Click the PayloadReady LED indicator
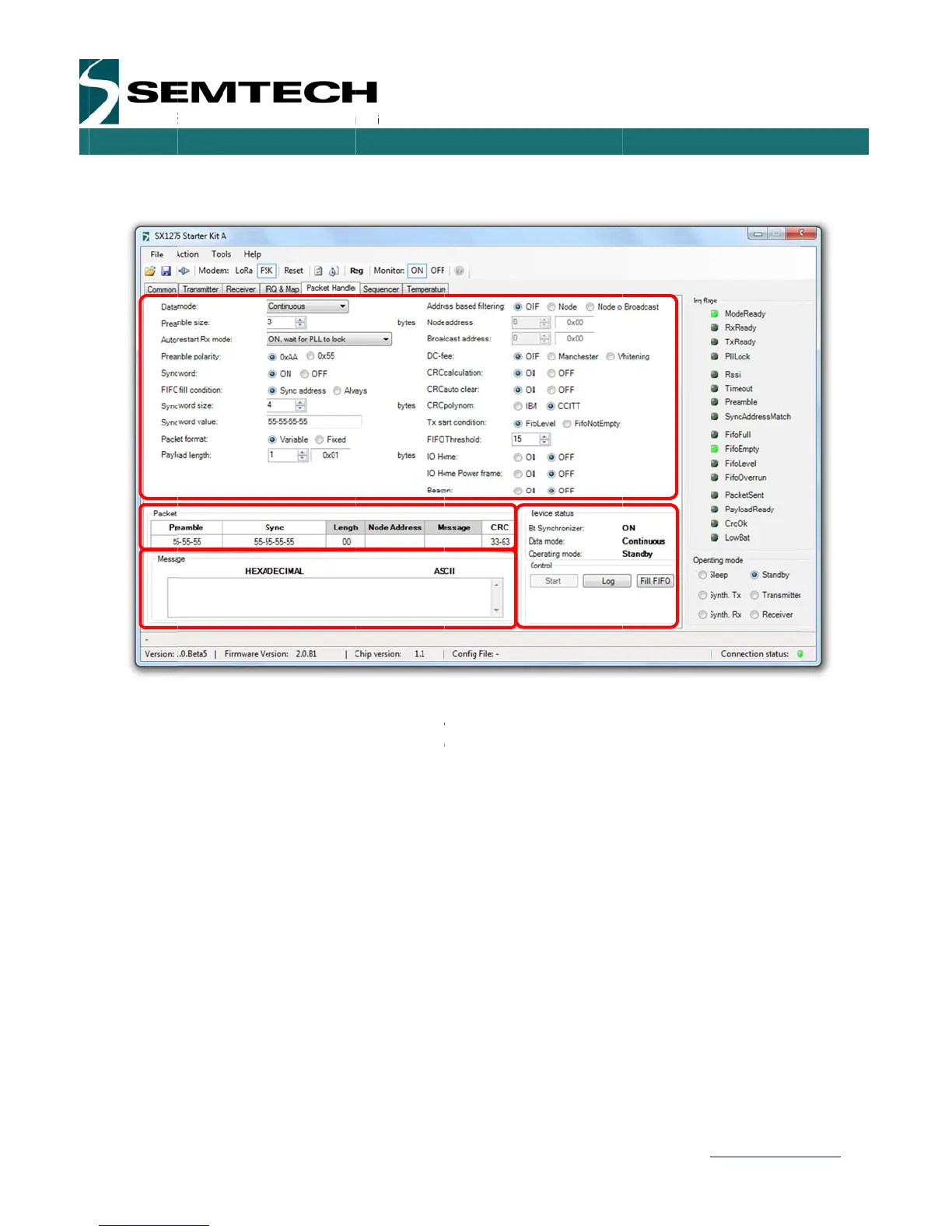This screenshot has height=1232, width=952. pos(714,509)
